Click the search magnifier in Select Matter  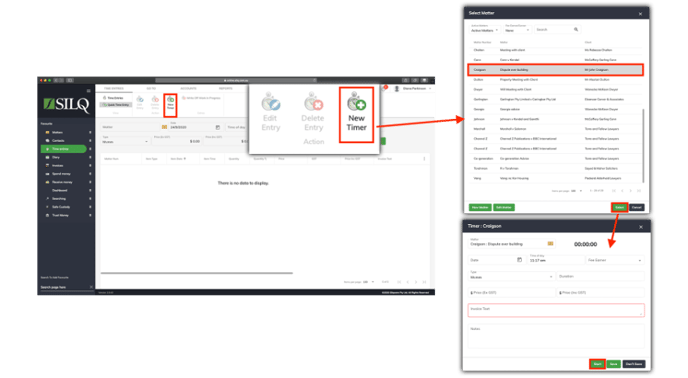tap(576, 29)
